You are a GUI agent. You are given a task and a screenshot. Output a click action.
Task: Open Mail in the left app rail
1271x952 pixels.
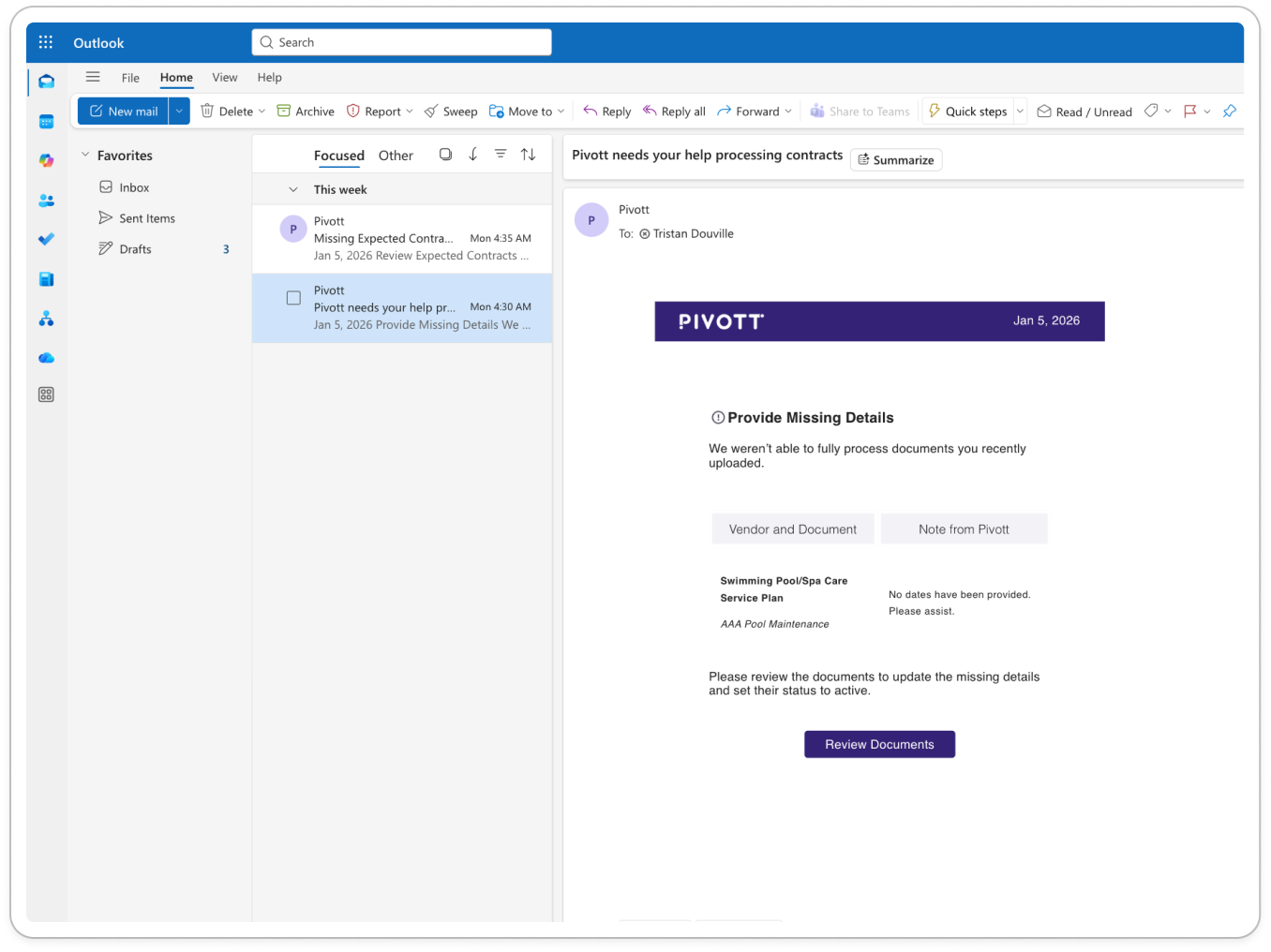[46, 82]
